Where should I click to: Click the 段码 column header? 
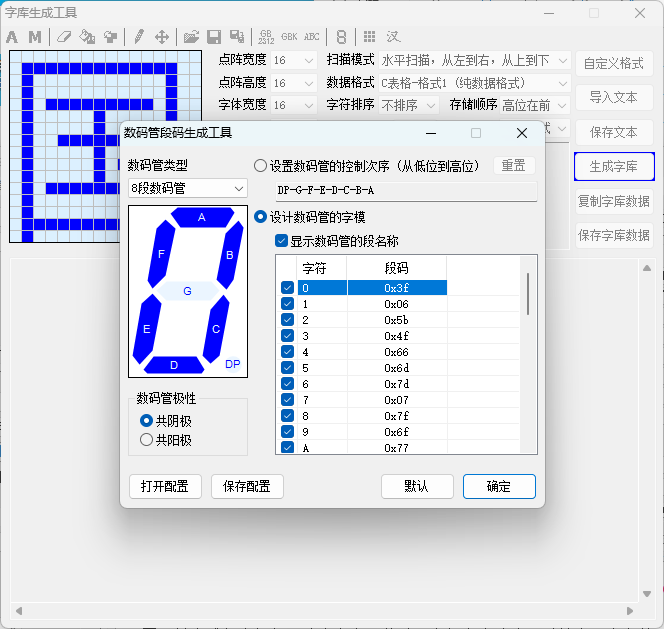pyautogui.click(x=397, y=268)
